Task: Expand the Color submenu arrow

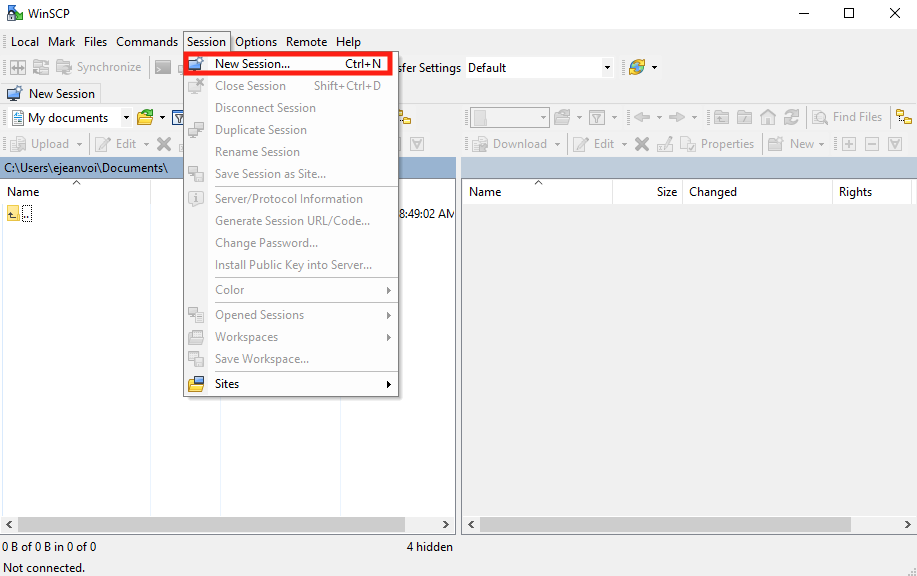Action: click(x=389, y=291)
